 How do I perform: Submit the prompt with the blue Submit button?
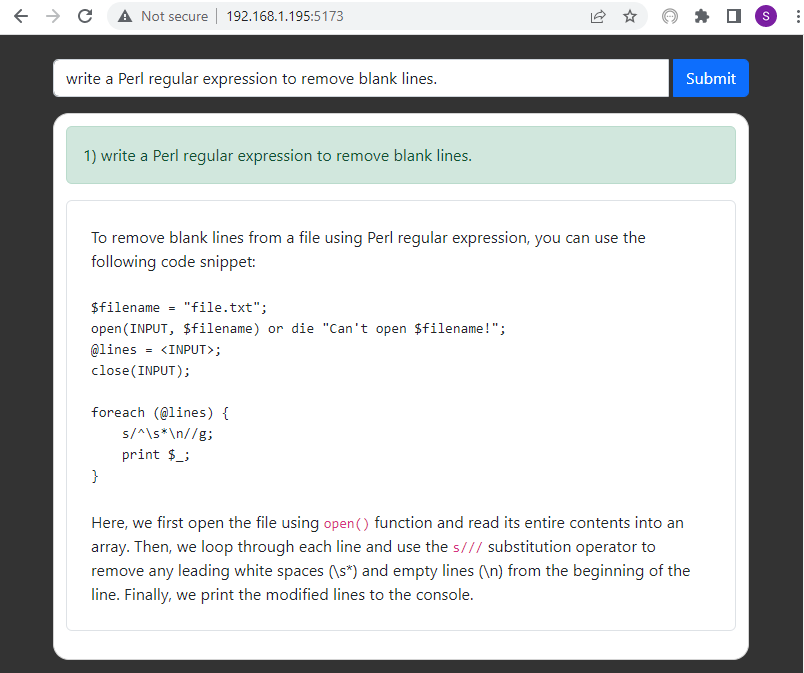(x=711, y=78)
